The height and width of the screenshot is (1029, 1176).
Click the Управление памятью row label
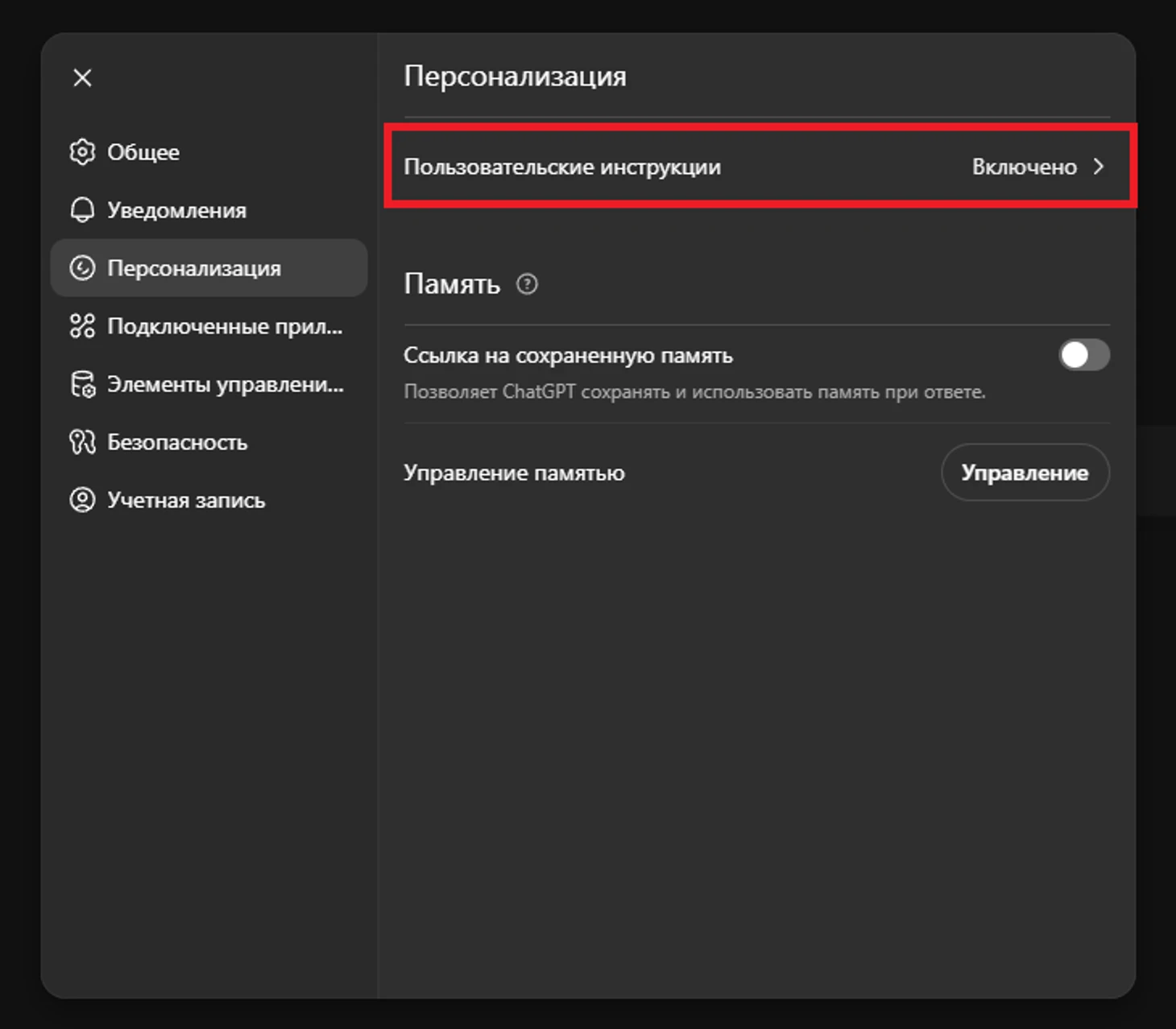(514, 473)
